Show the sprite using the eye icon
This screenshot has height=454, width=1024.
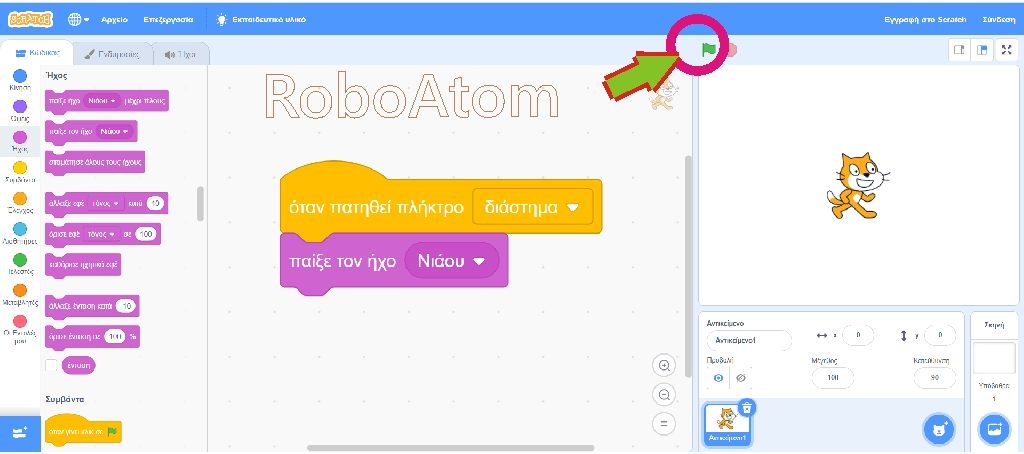point(718,378)
